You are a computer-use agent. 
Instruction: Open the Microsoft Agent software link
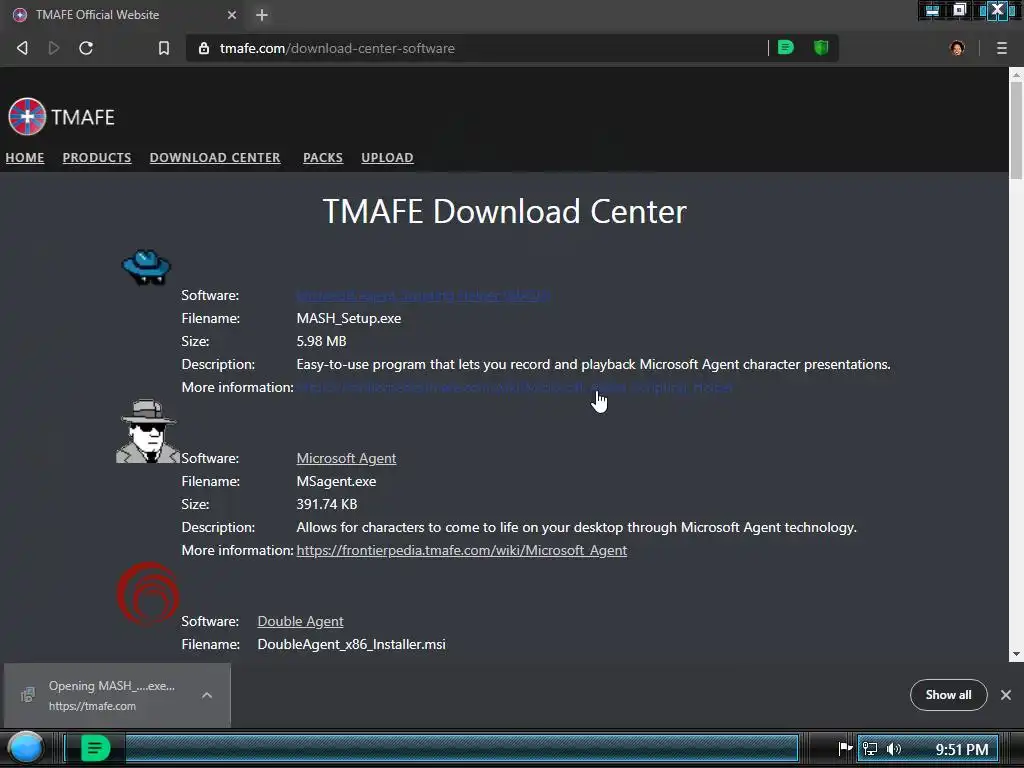point(346,458)
